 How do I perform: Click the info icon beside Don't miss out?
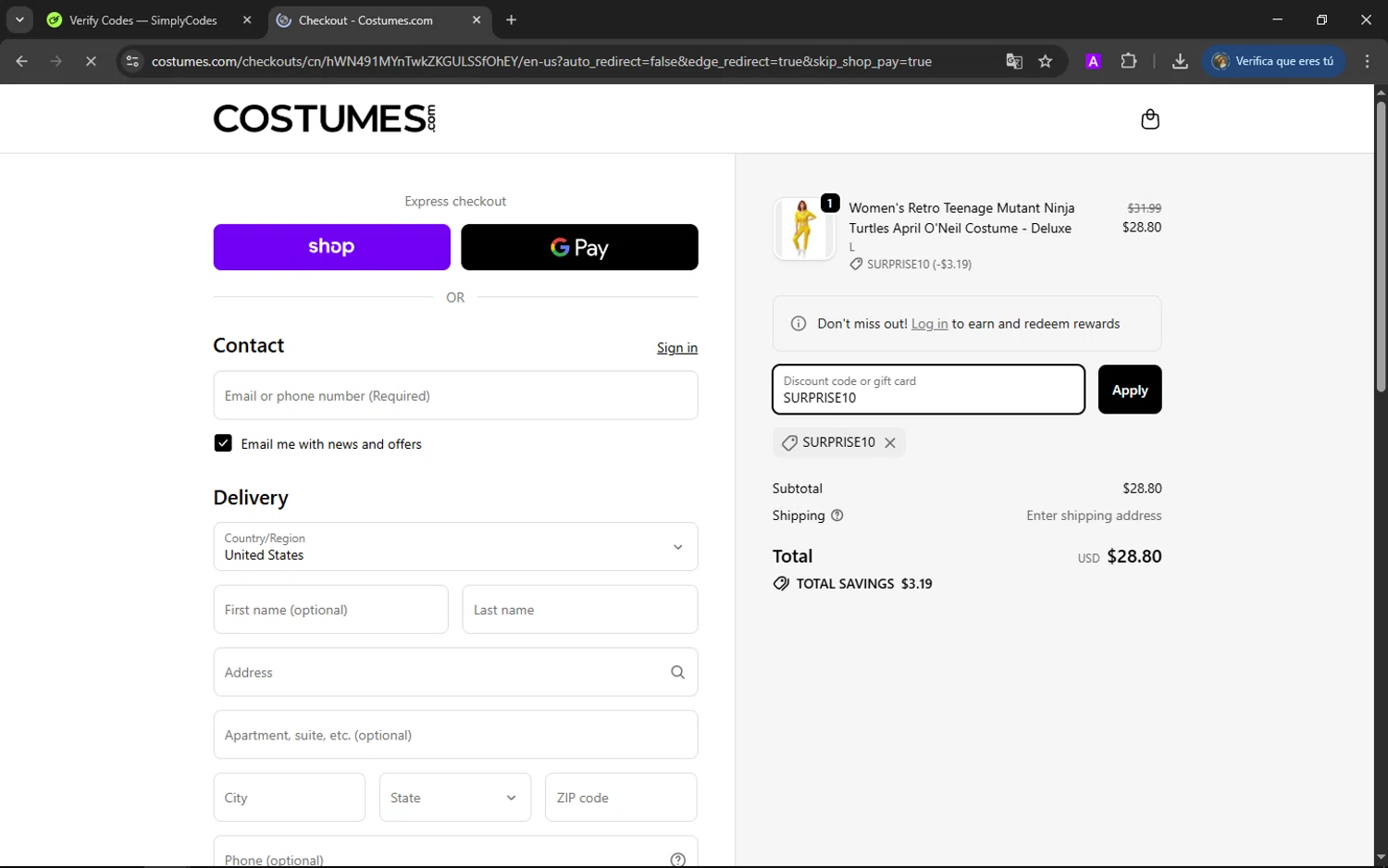click(x=799, y=324)
